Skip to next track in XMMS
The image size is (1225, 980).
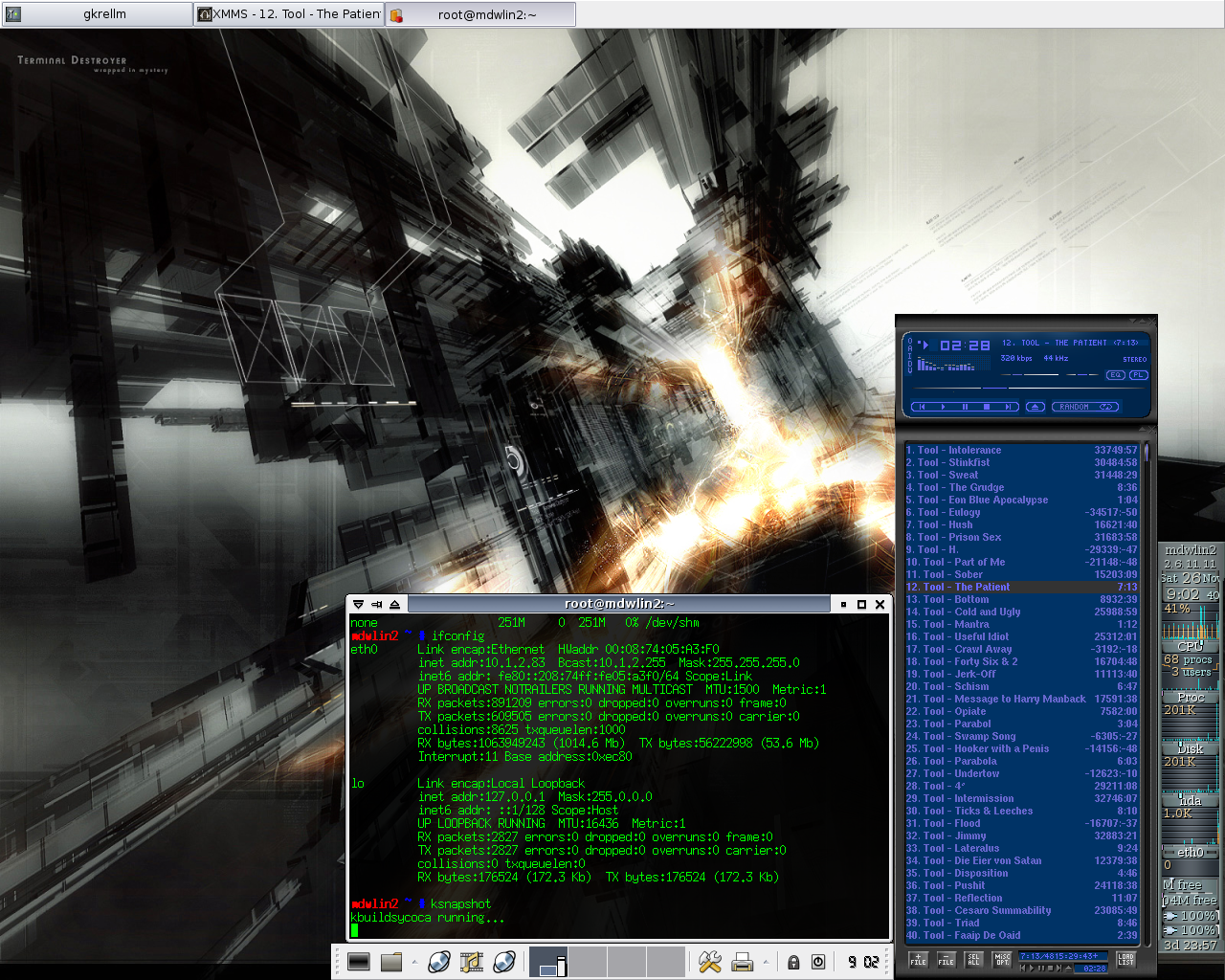tap(1008, 407)
